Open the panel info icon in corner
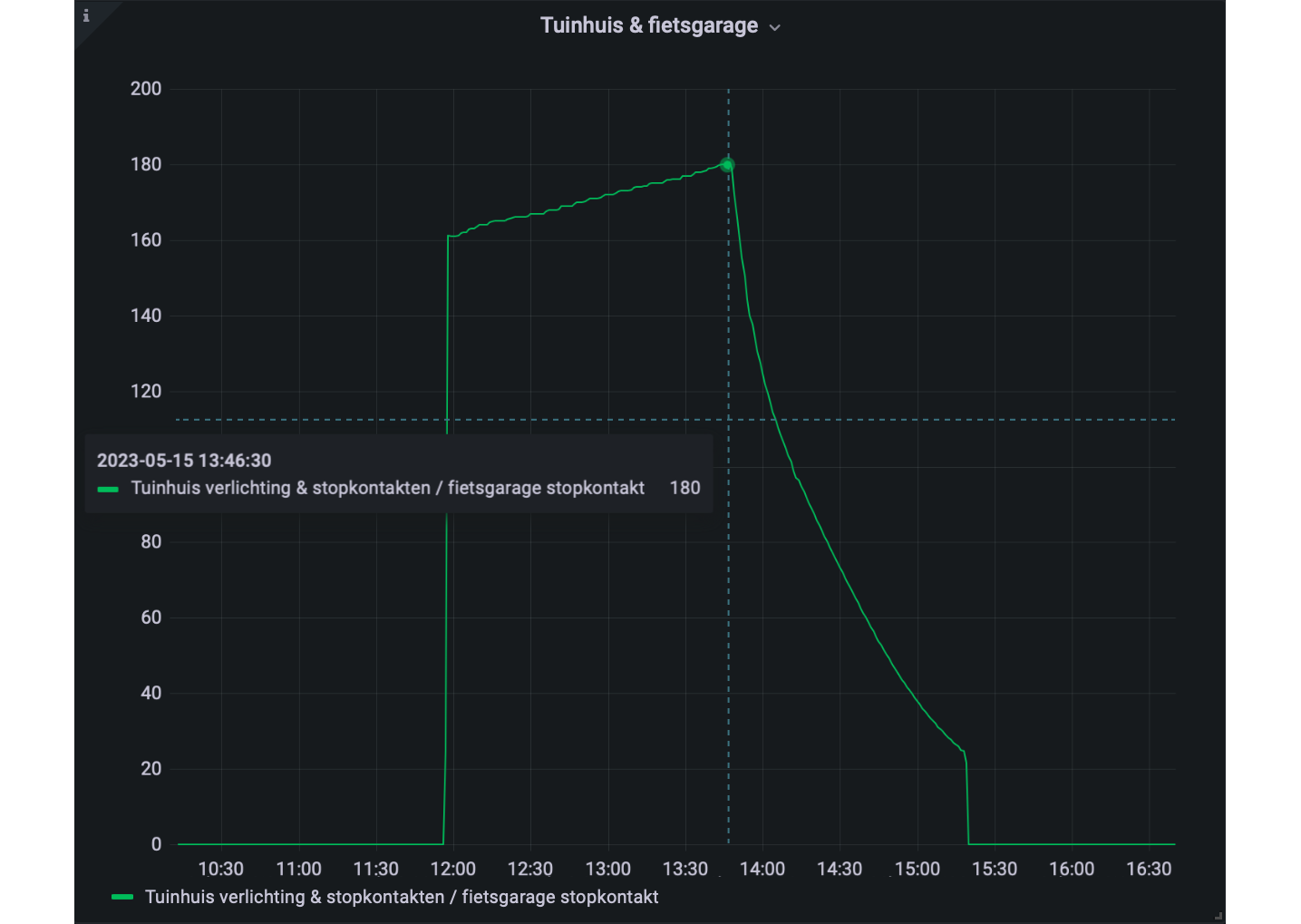The width and height of the screenshot is (1301, 924). coord(86,15)
